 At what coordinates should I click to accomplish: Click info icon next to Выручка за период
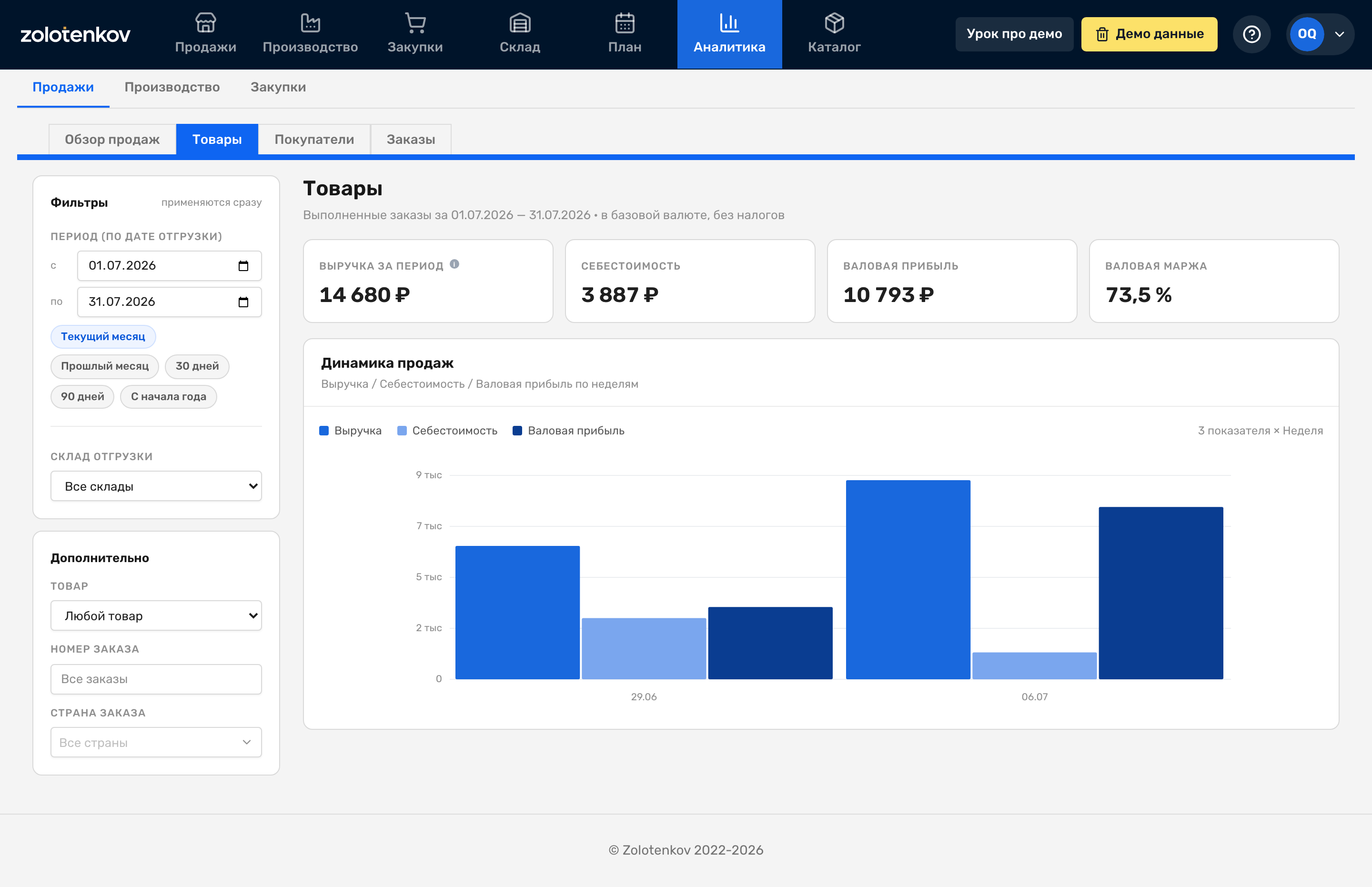454,264
